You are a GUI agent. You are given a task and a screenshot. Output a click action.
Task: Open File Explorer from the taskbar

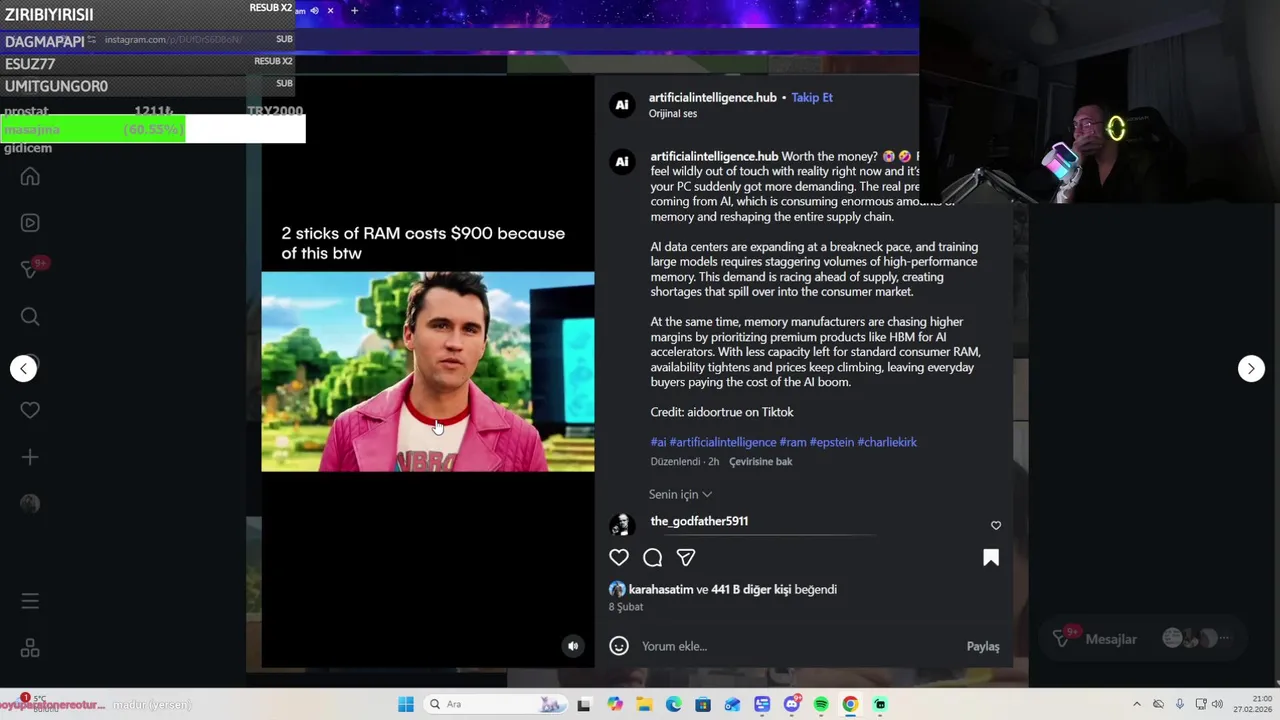tap(644, 704)
